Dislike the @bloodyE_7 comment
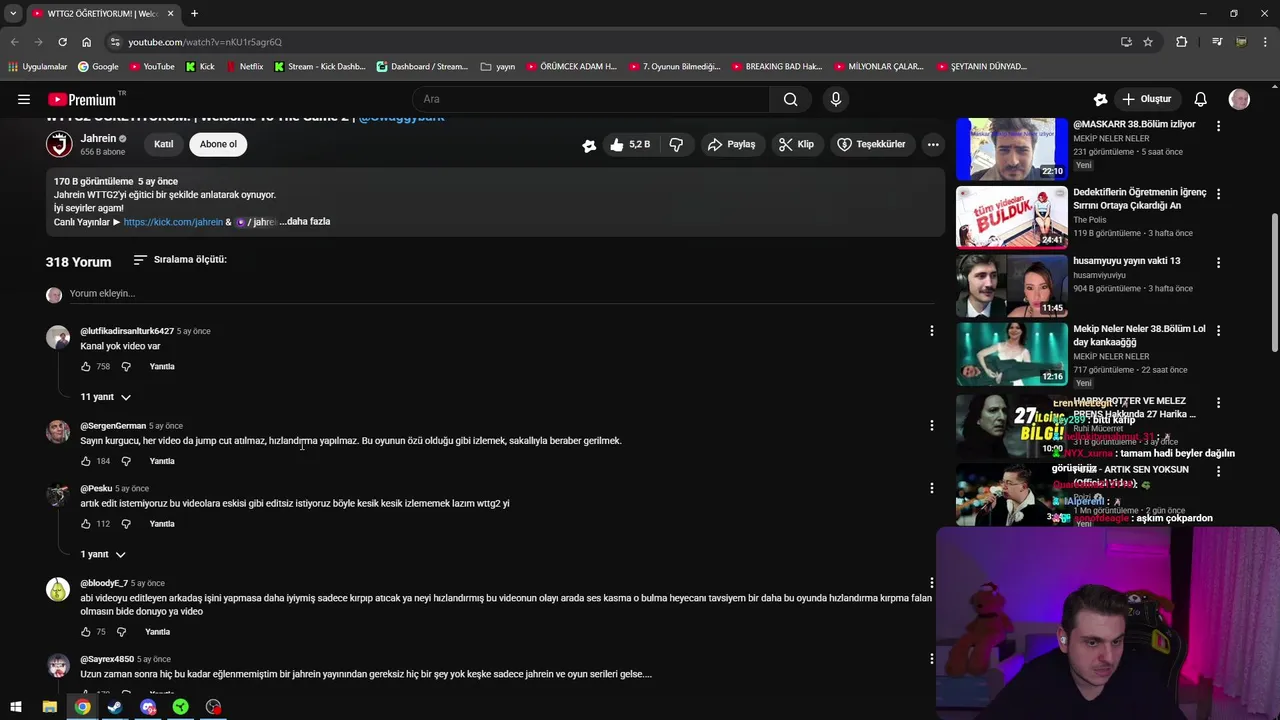 pyautogui.click(x=121, y=632)
